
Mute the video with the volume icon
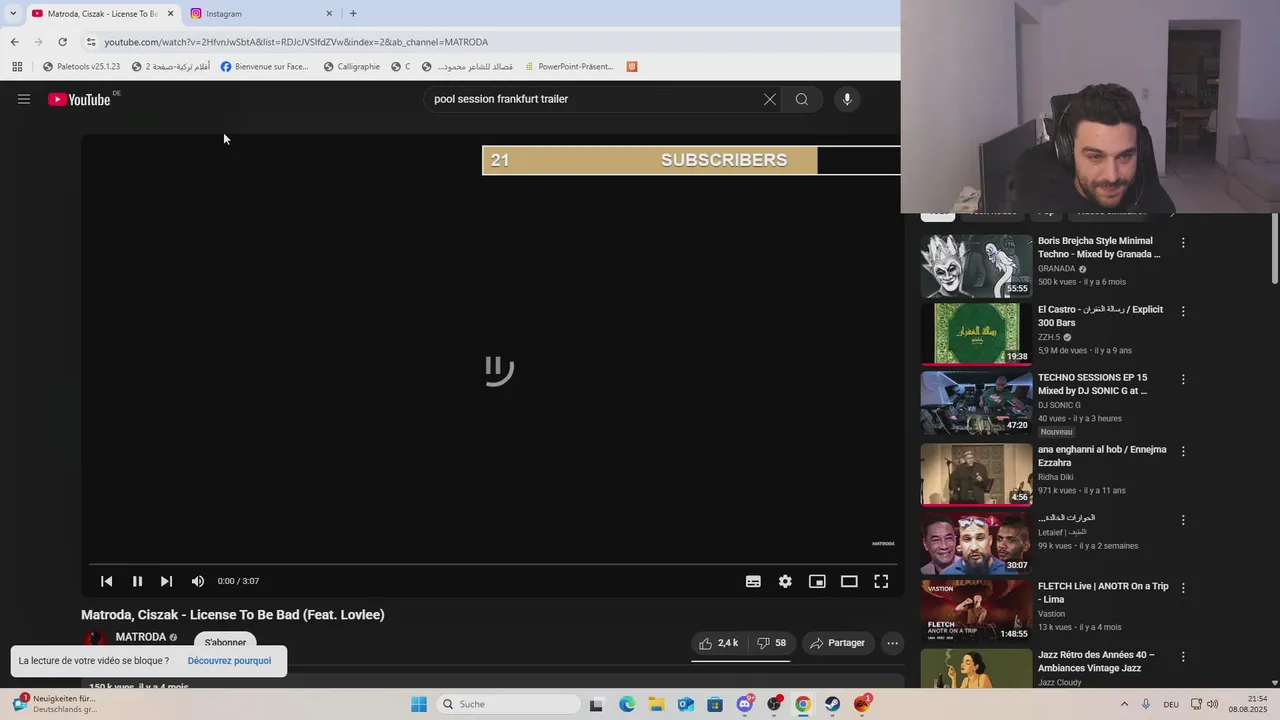click(198, 581)
